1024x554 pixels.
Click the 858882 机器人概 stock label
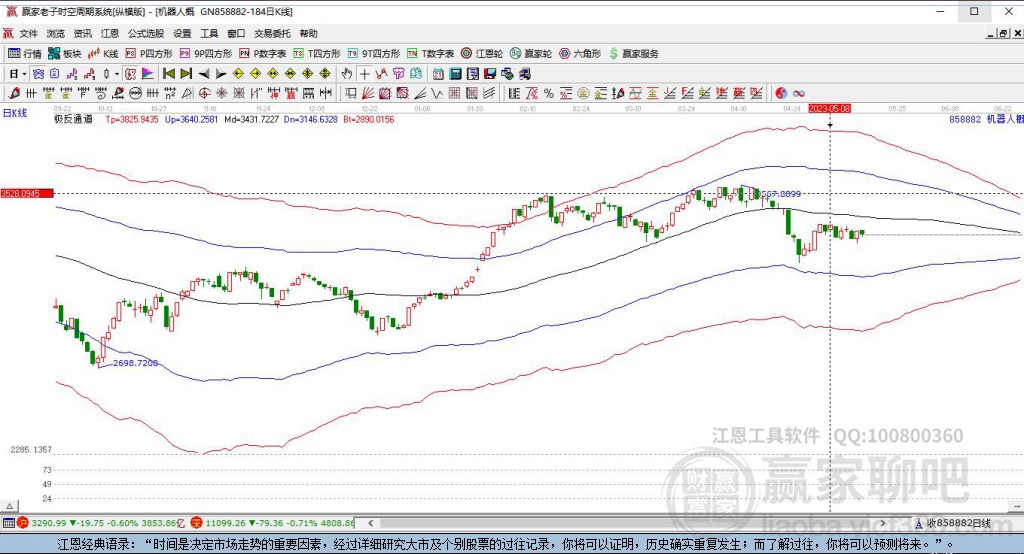pos(986,120)
